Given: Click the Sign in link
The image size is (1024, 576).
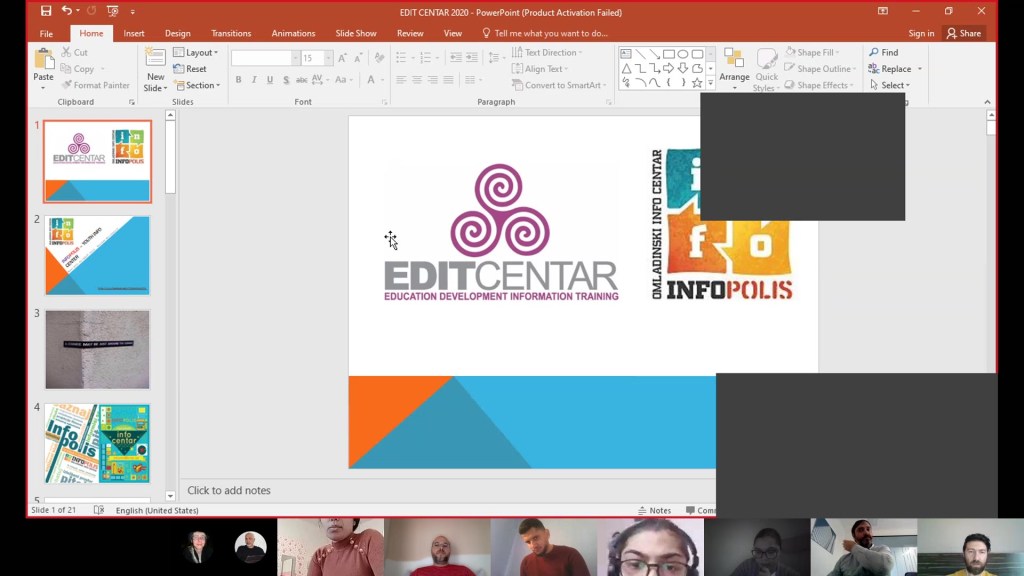Looking at the screenshot, I should pos(921,33).
